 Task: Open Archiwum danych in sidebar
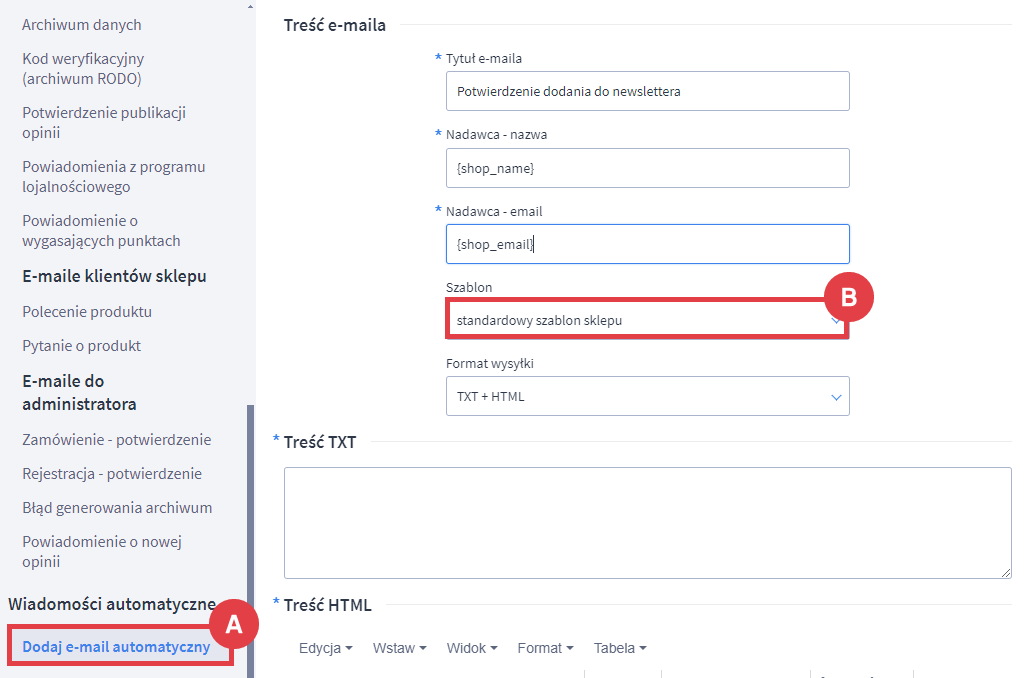tap(82, 24)
